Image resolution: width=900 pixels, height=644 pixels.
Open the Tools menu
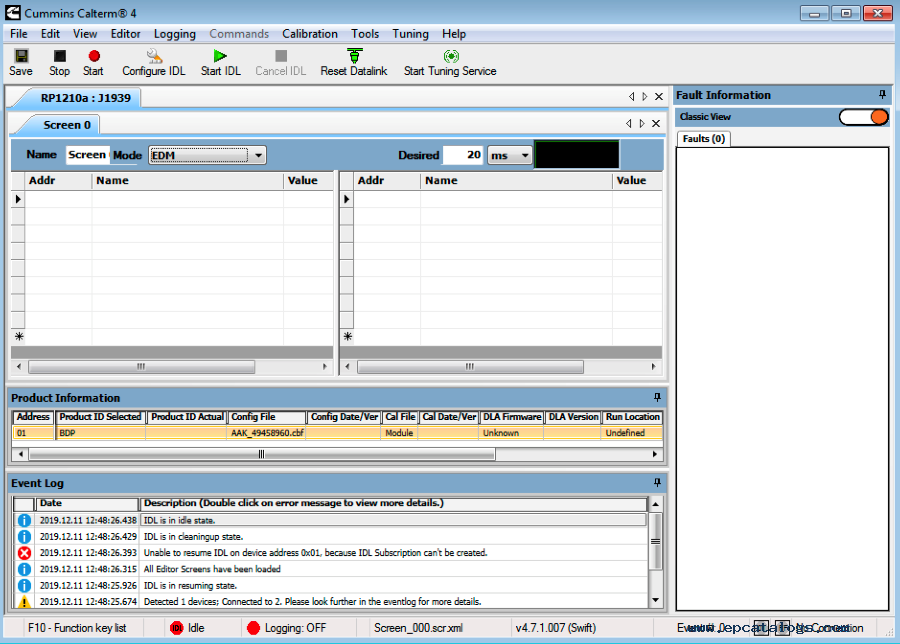[x=365, y=34]
